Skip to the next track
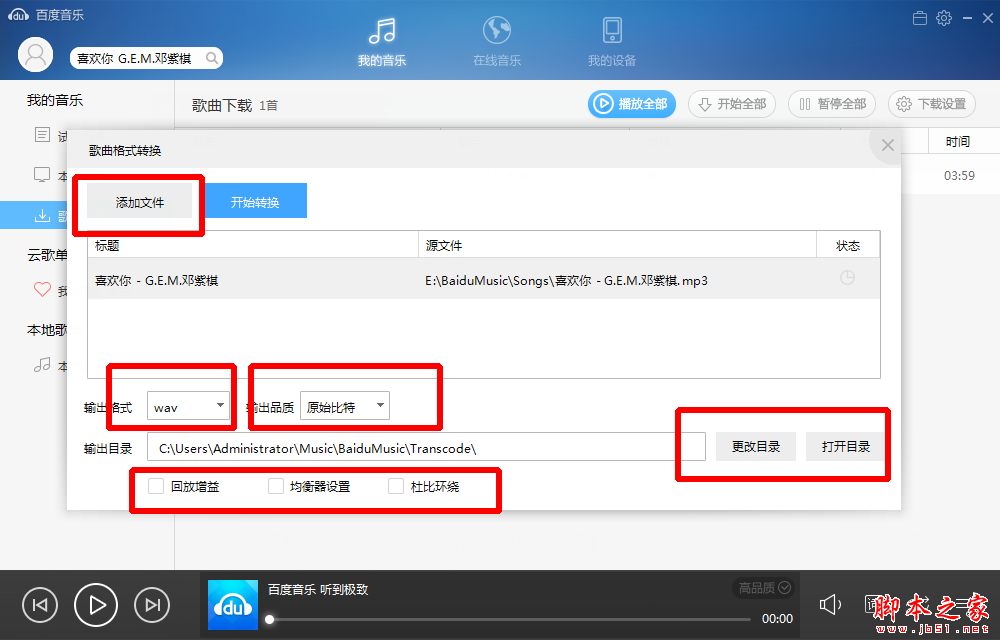 (151, 604)
